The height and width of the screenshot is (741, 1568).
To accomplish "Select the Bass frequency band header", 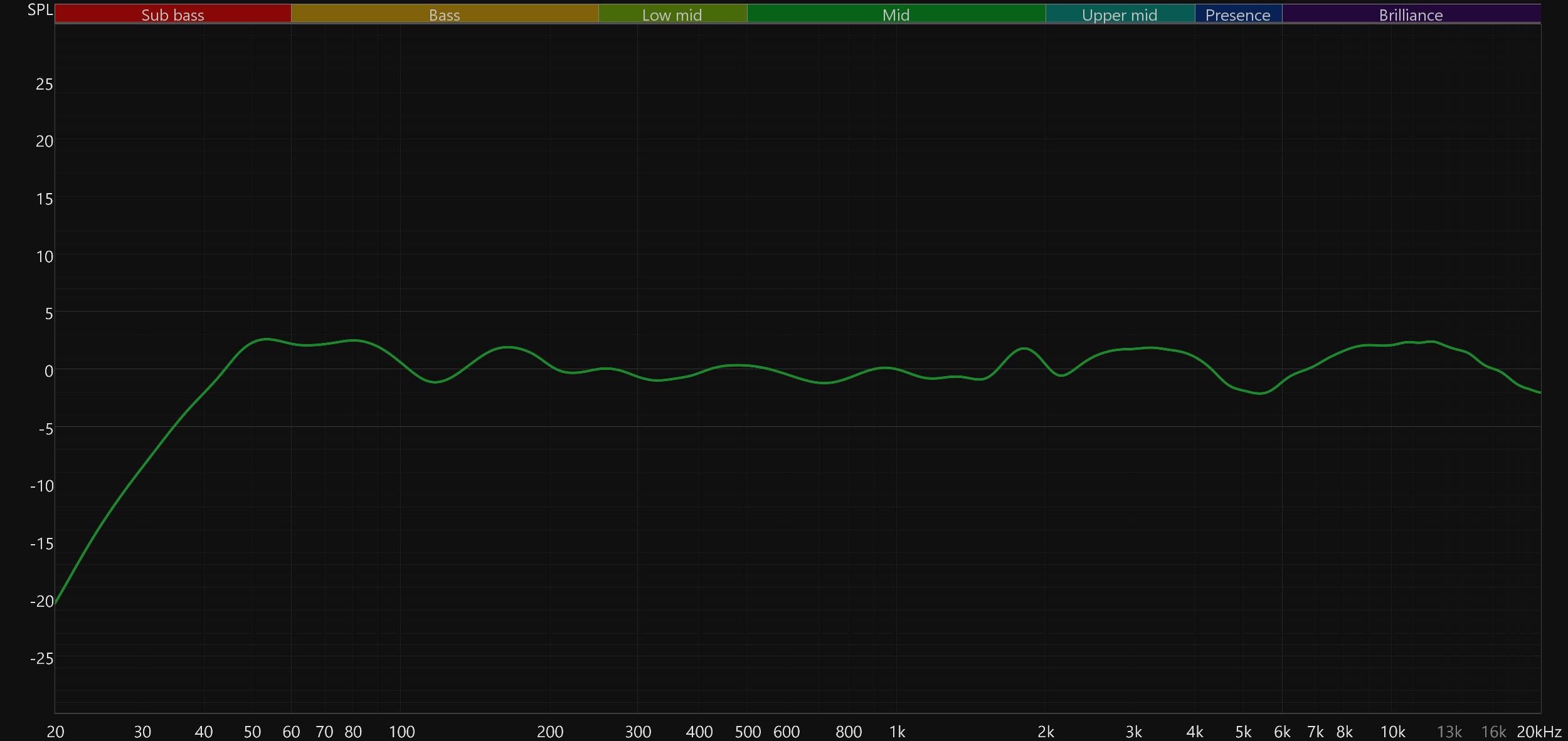I will [444, 14].
